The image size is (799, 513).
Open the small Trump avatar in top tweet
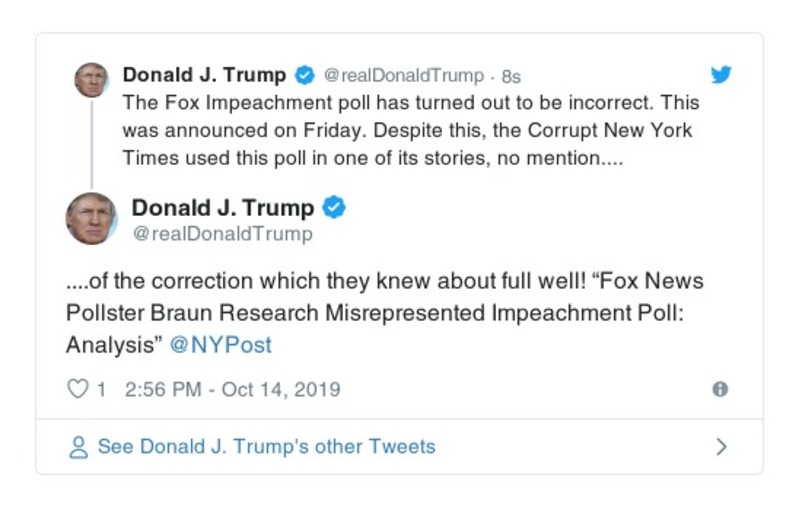pos(91,79)
